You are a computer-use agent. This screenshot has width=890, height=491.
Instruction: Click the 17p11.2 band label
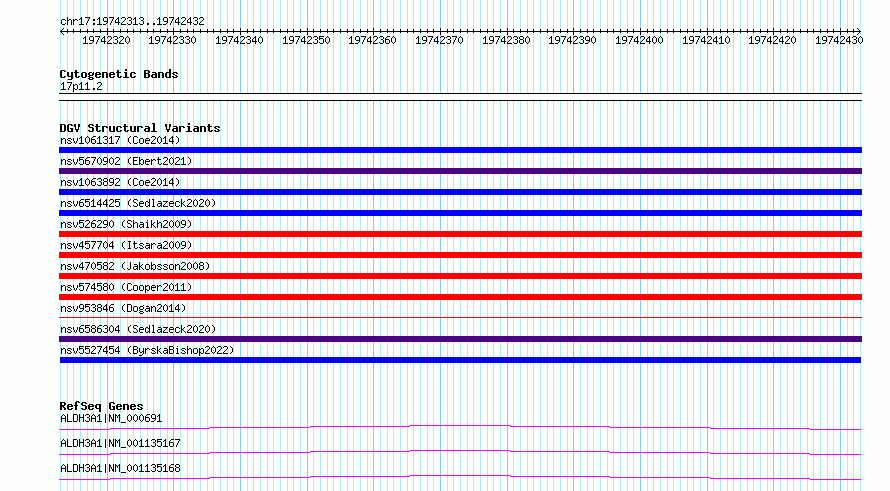click(x=81, y=86)
